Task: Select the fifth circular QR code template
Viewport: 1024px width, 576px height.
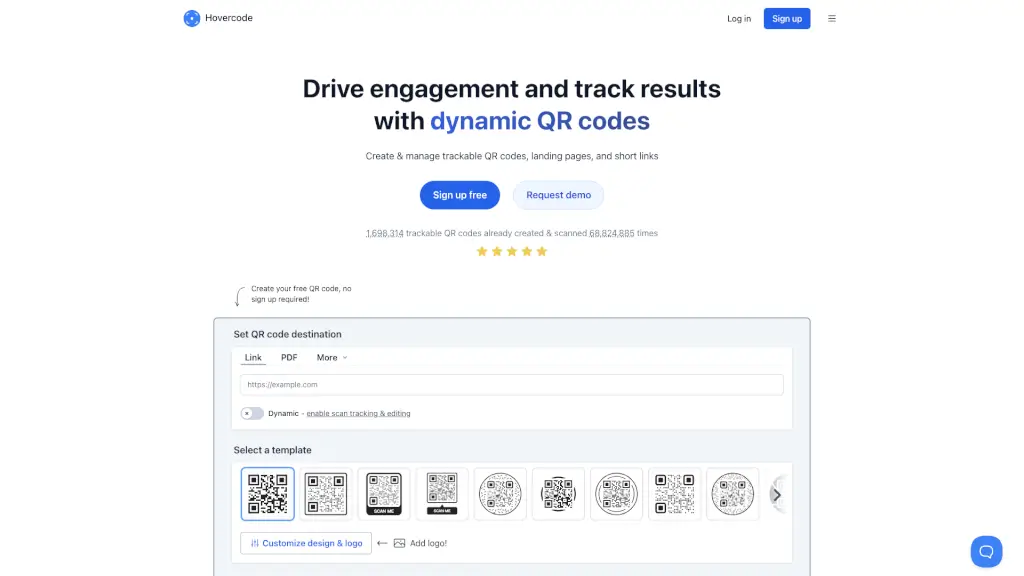Action: coord(500,494)
